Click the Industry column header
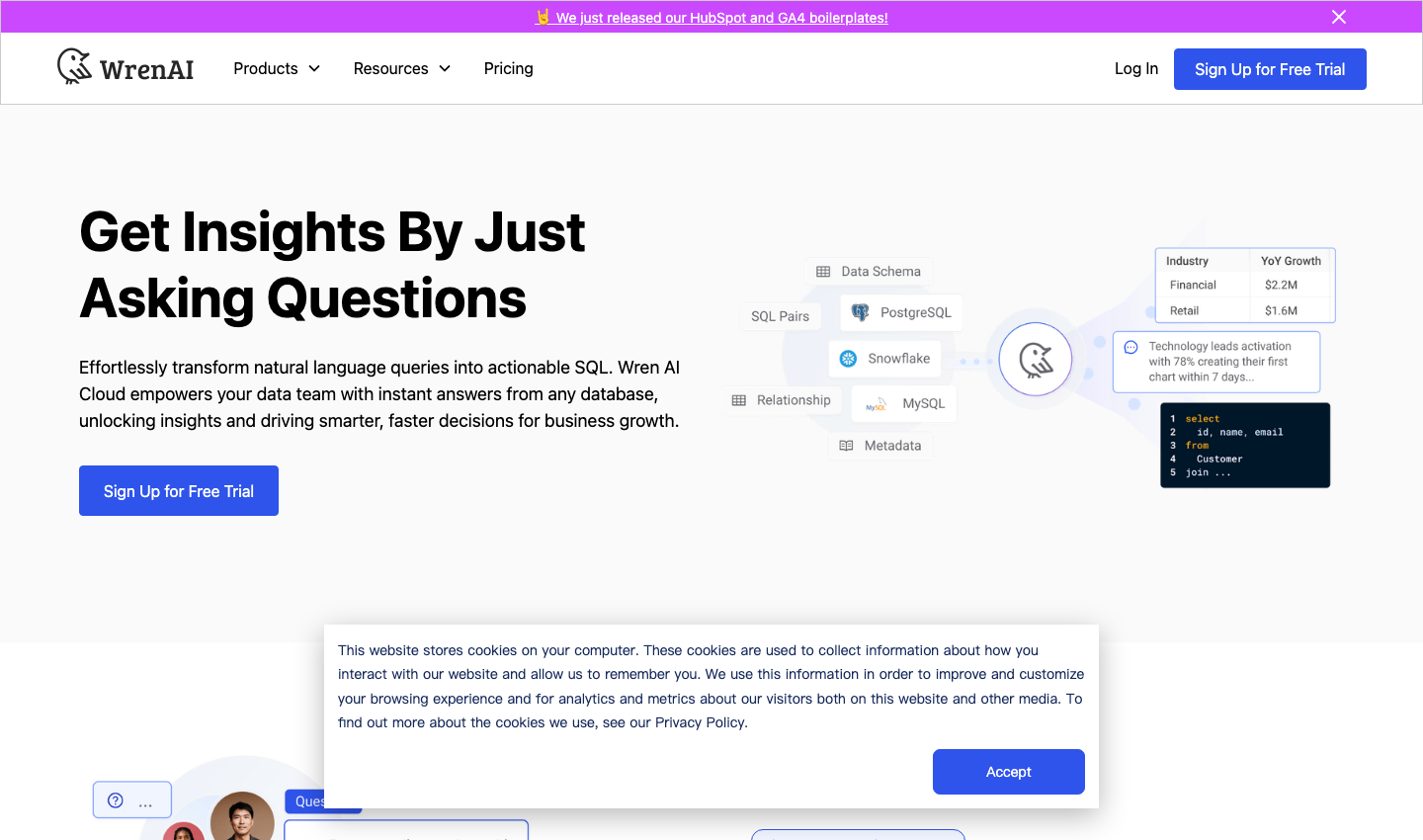 point(1187,261)
